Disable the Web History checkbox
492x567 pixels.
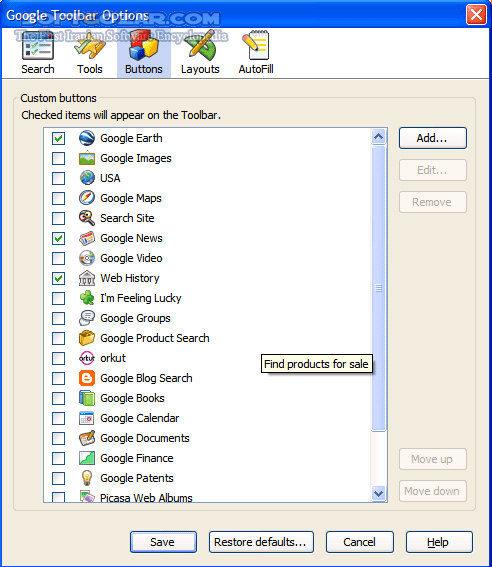59,278
